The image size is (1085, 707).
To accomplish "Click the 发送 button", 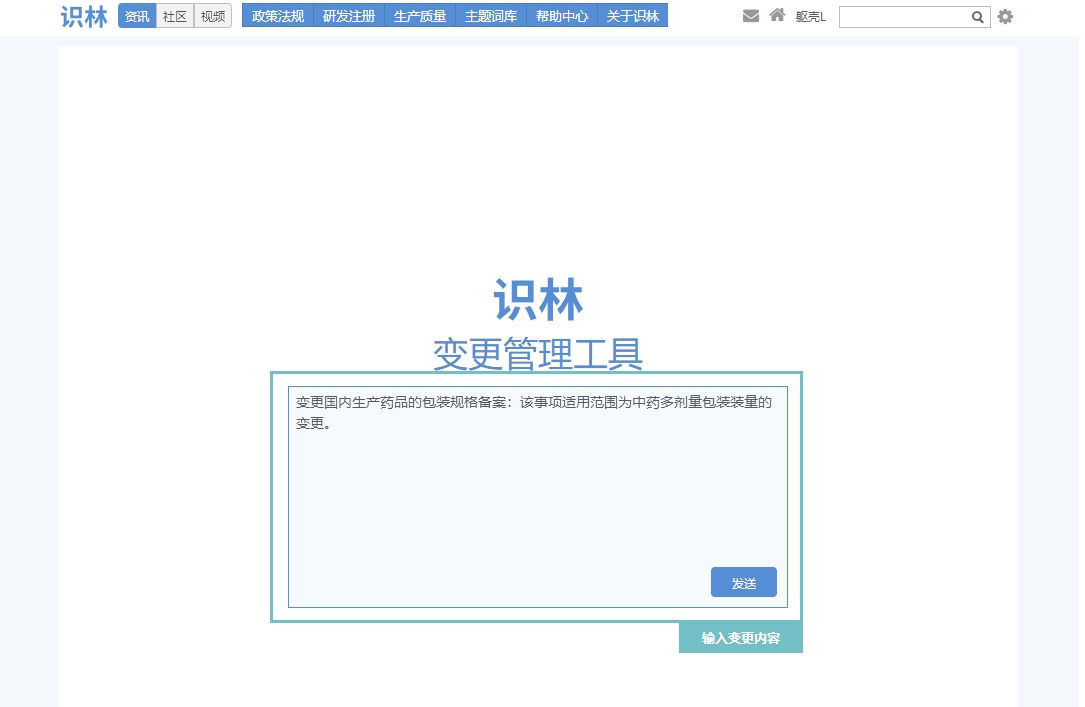I will [744, 582].
